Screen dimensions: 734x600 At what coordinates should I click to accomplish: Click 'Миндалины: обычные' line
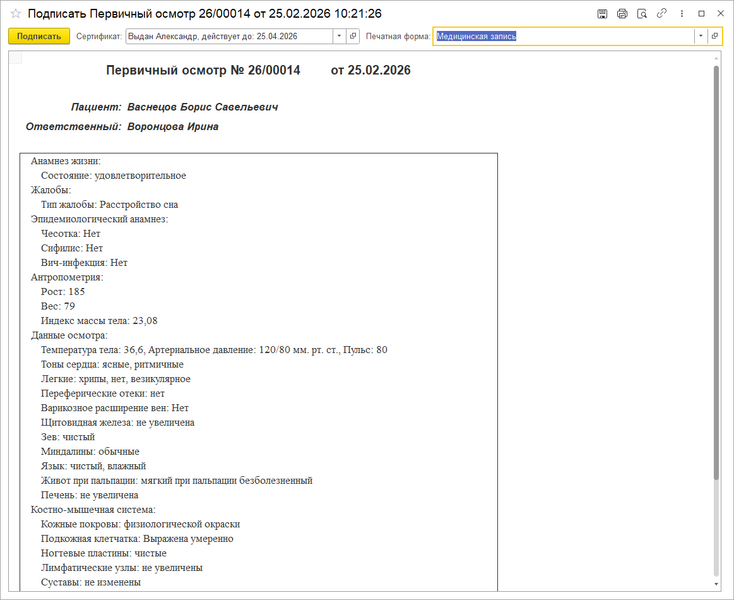(90, 451)
